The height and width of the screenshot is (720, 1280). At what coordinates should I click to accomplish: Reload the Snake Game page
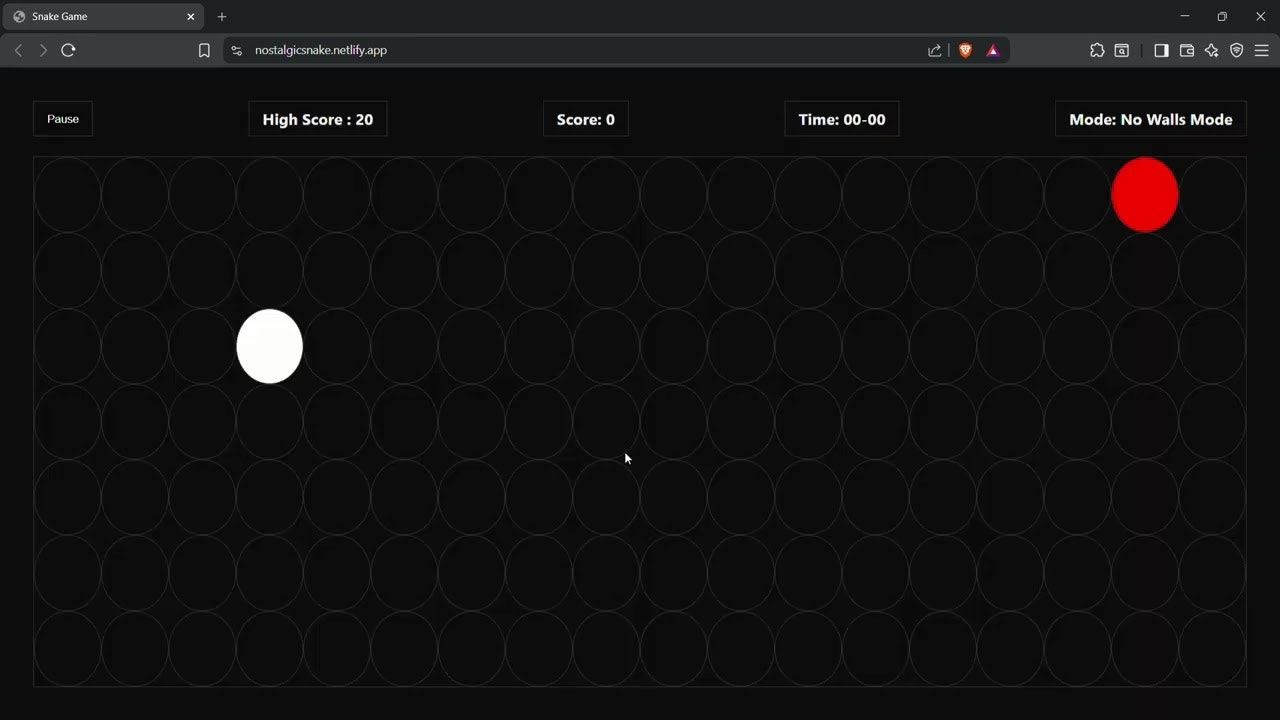coord(68,50)
